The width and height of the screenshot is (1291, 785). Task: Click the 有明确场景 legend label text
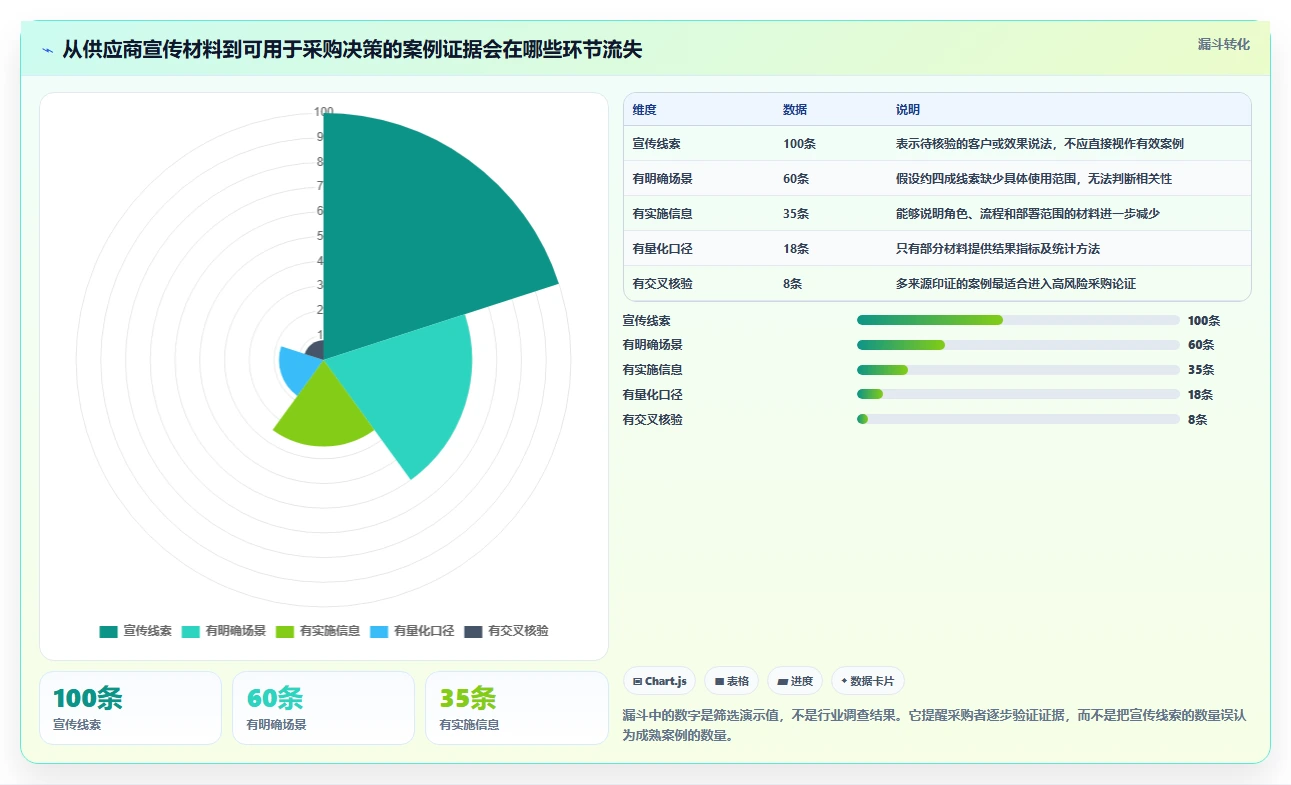tap(236, 631)
